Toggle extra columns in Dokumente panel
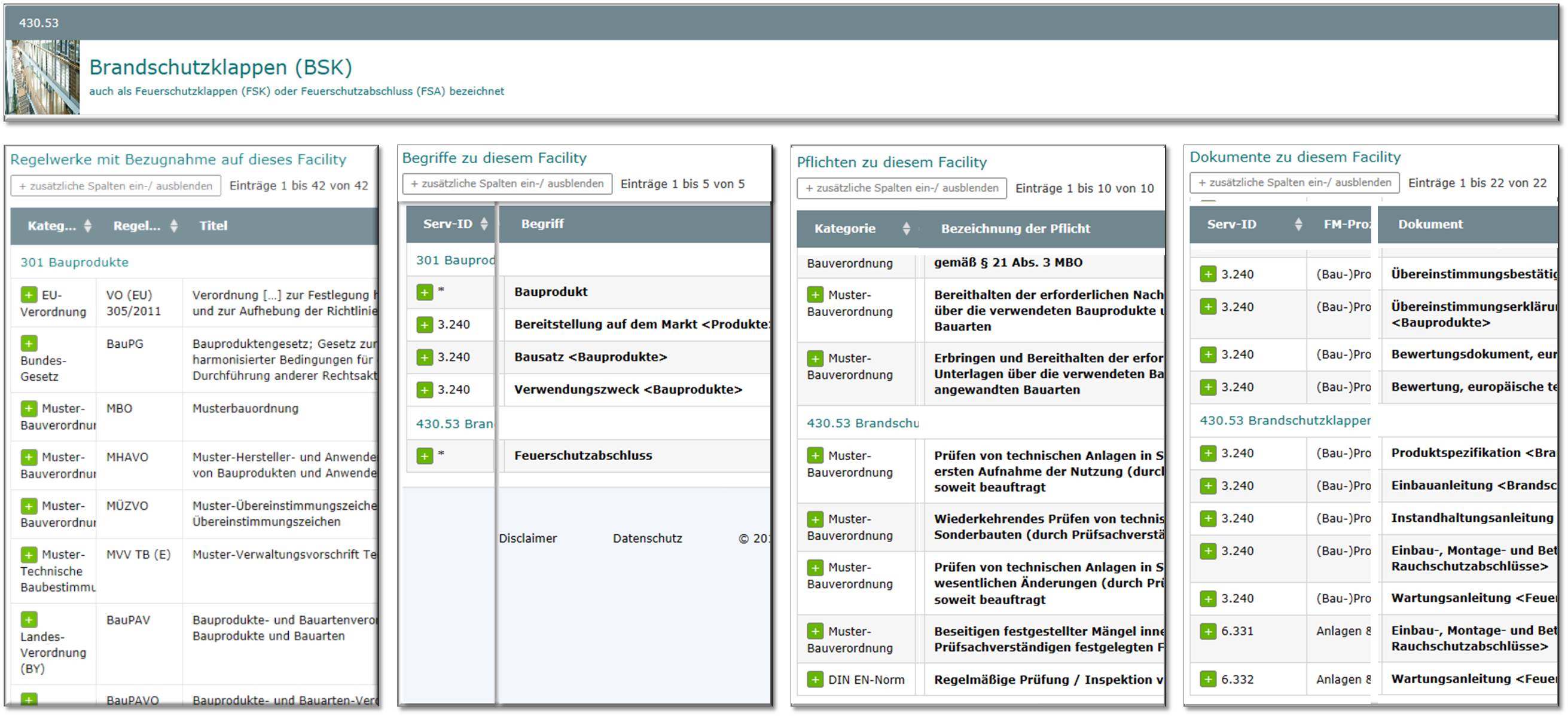The height and width of the screenshot is (716, 1568). pos(1294,182)
